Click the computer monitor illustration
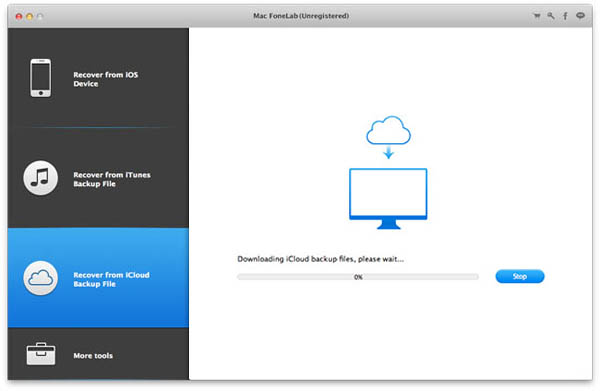This screenshot has height=391, width=600. (388, 199)
